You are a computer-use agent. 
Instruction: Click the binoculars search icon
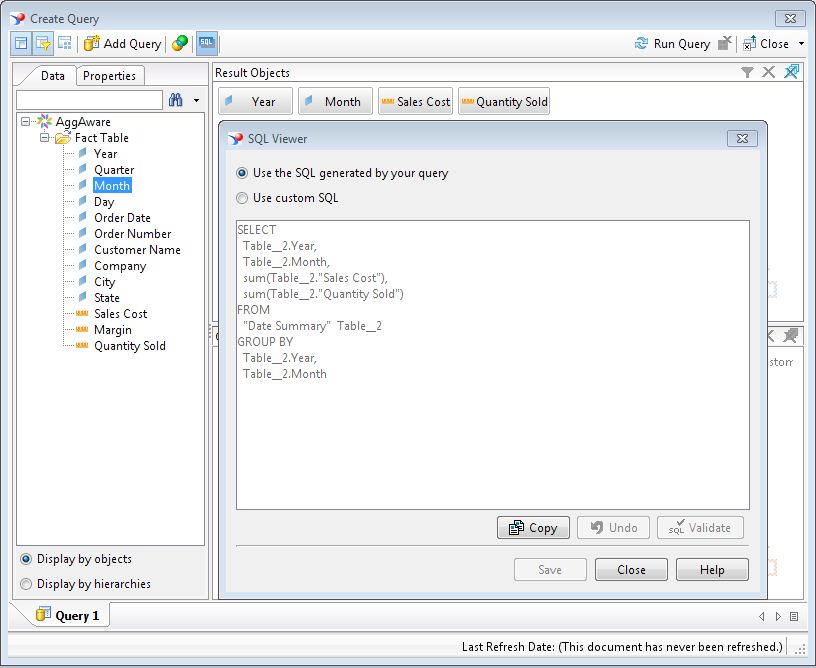(176, 100)
